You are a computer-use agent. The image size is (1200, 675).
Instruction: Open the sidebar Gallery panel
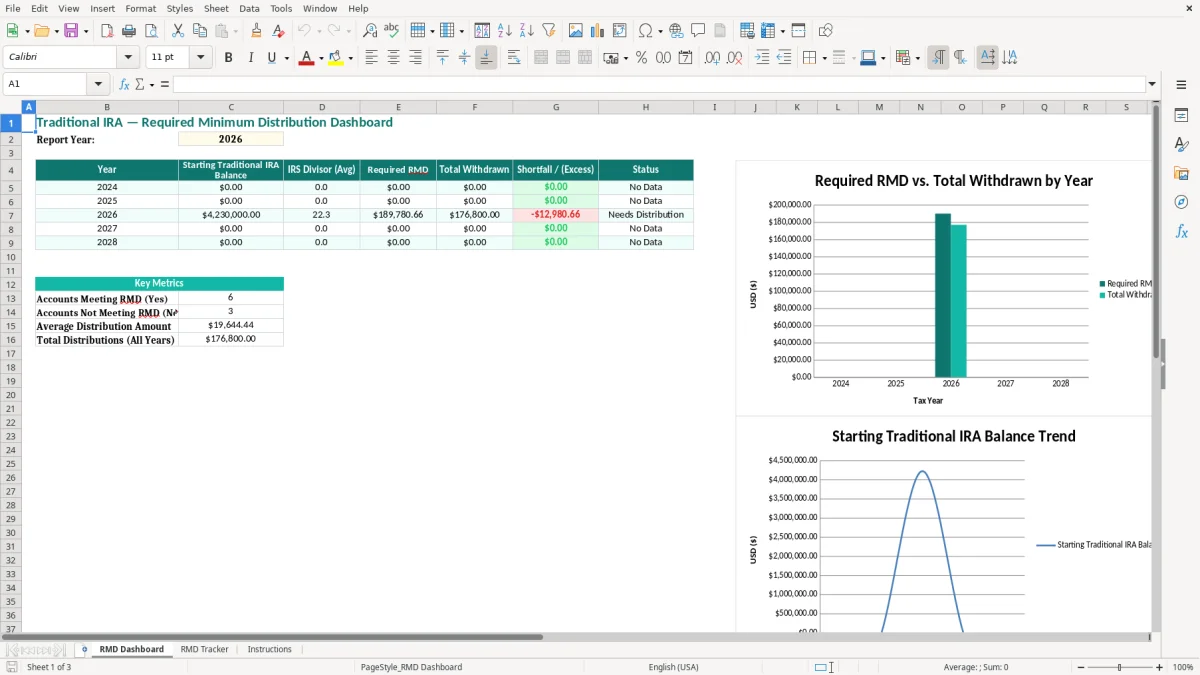(x=1181, y=173)
